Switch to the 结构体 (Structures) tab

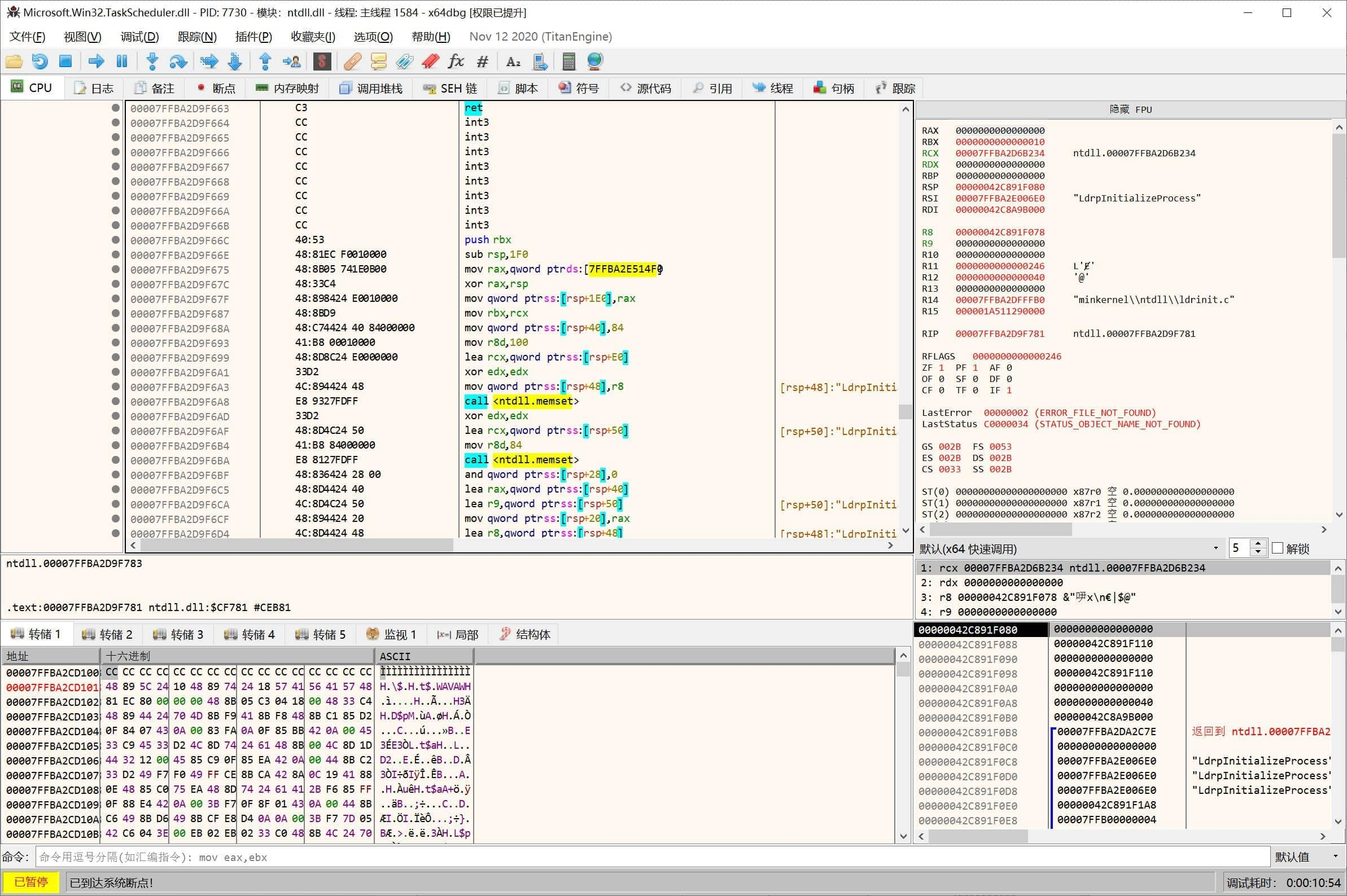(530, 634)
